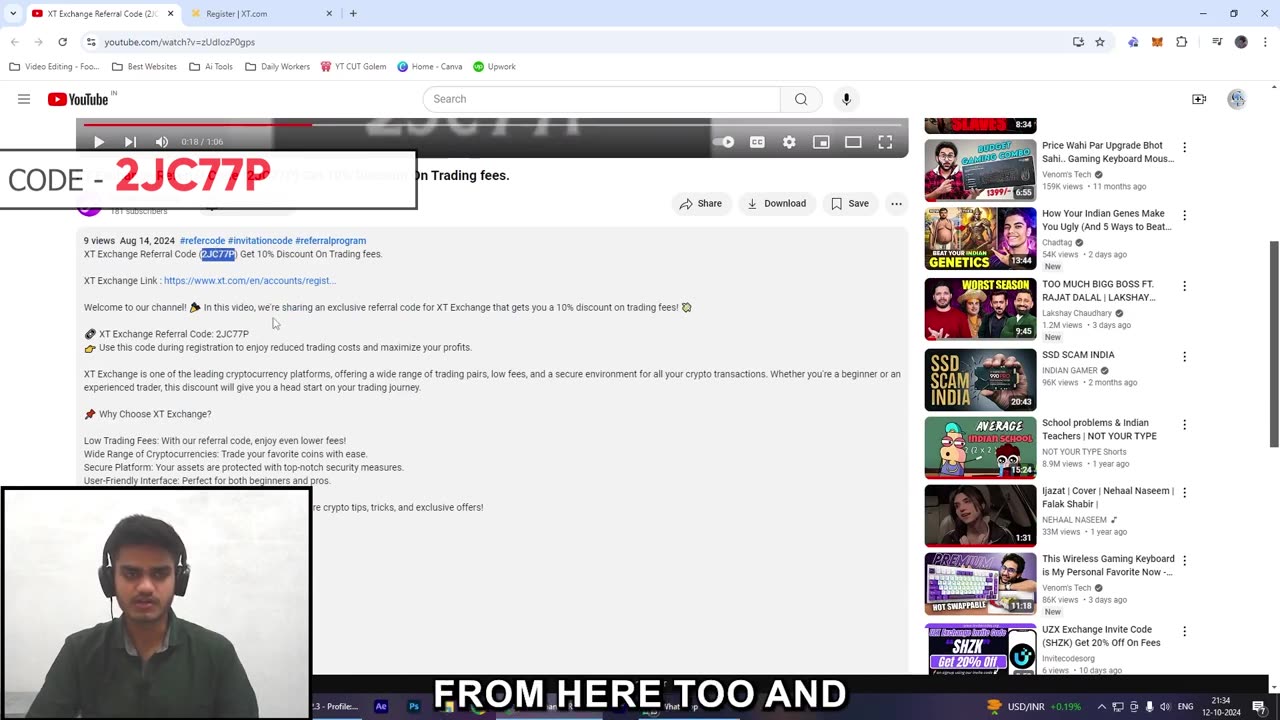Start voice search with the microphone icon
This screenshot has width=1280, height=720.
point(846,99)
